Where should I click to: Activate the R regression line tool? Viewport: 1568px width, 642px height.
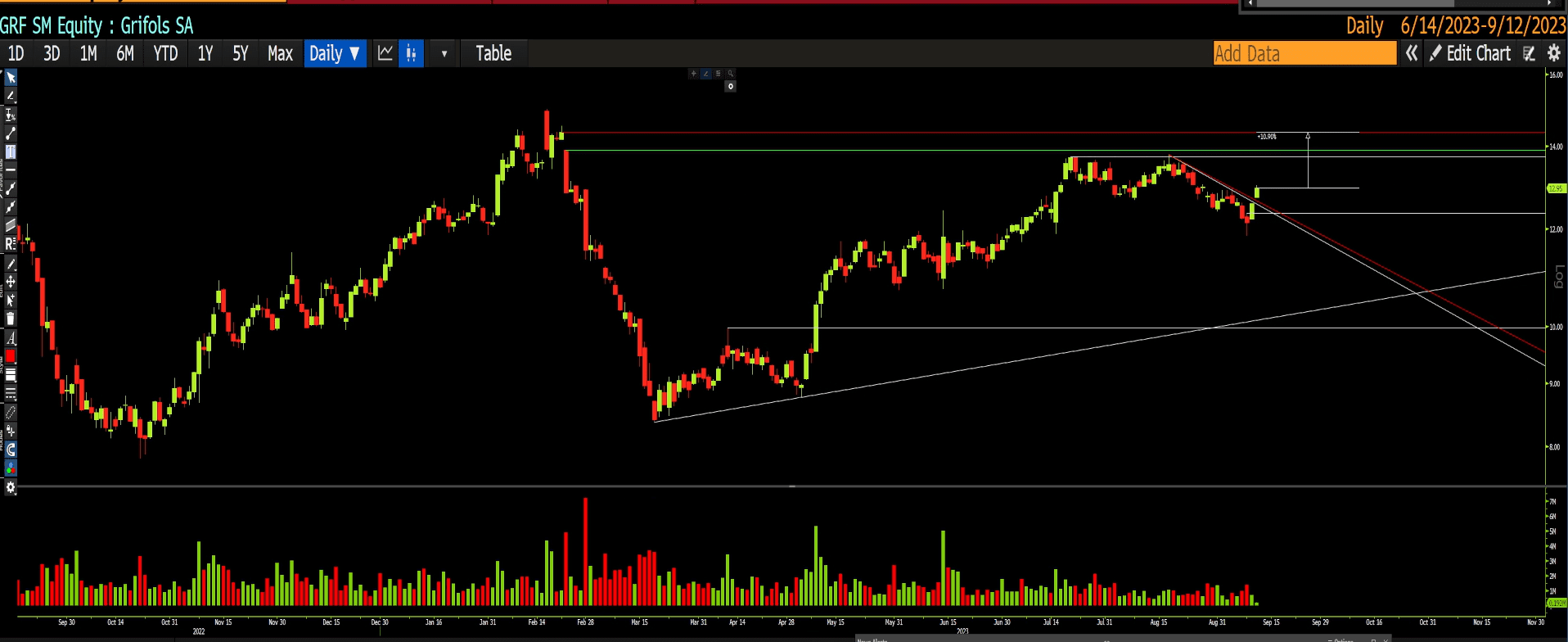11,244
